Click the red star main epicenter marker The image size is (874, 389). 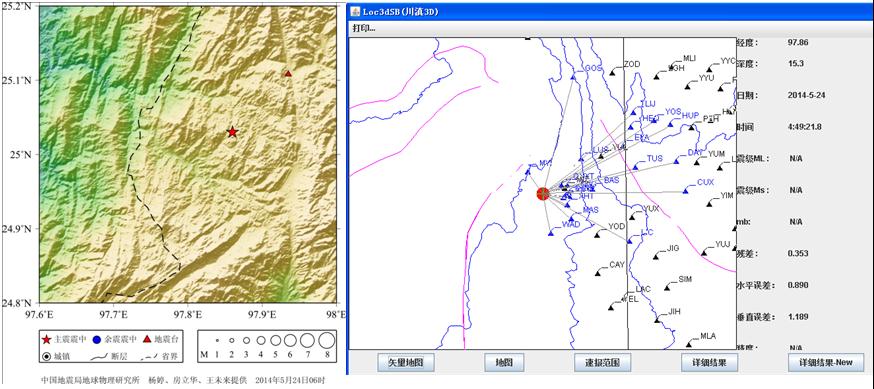click(232, 132)
